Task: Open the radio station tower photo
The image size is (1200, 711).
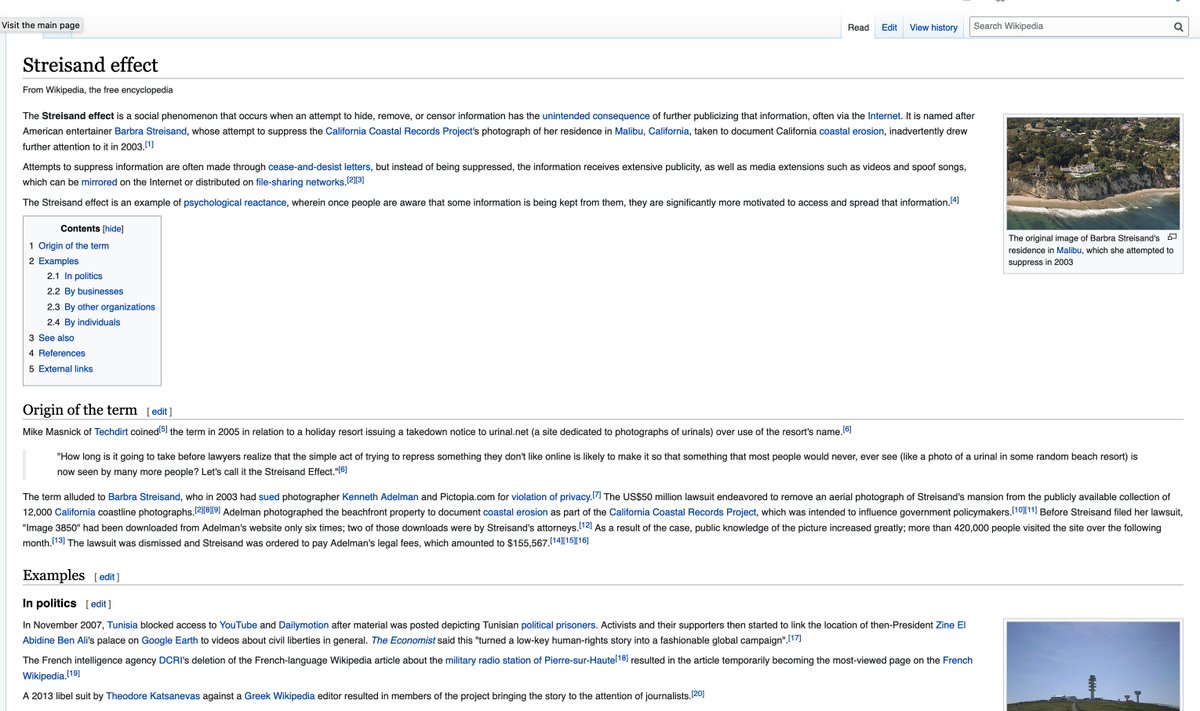Action: (x=1092, y=666)
